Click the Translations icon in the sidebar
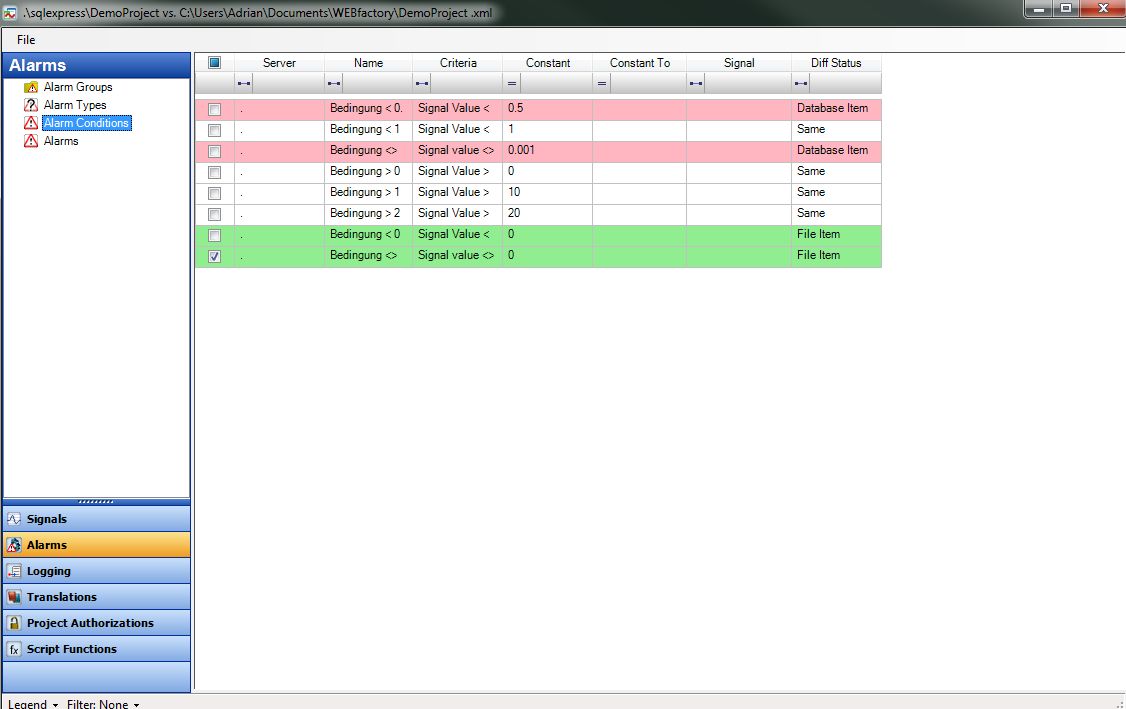1126x709 pixels. click(14, 597)
